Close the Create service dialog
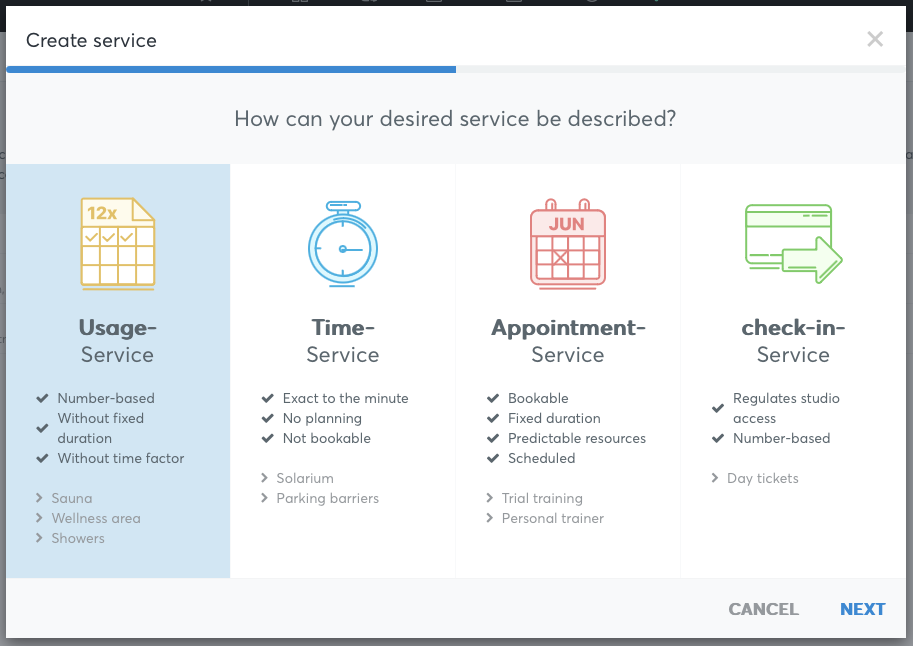The image size is (913, 646). coord(875,39)
